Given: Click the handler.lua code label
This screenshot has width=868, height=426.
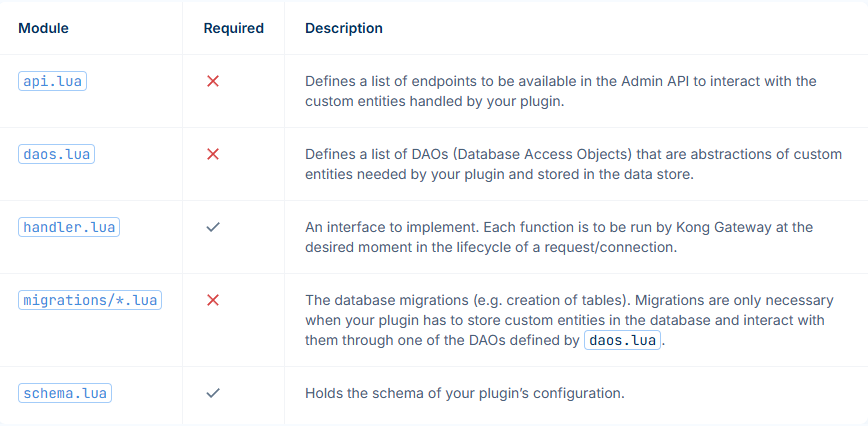Looking at the screenshot, I should point(69,227).
